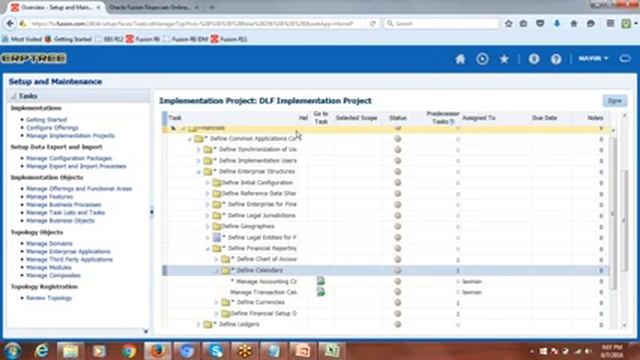Image resolution: width=640 pixels, height=360 pixels.
Task: Click the Define Legal Entities task list icon
Action: 217,237
